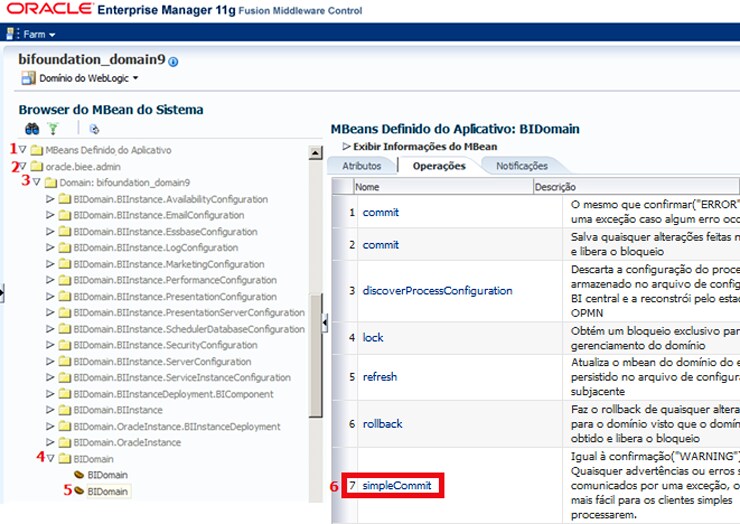This screenshot has height=524, width=740.
Task: Click folder icon of BIDomain.OracleInstance node
Action: point(65,442)
